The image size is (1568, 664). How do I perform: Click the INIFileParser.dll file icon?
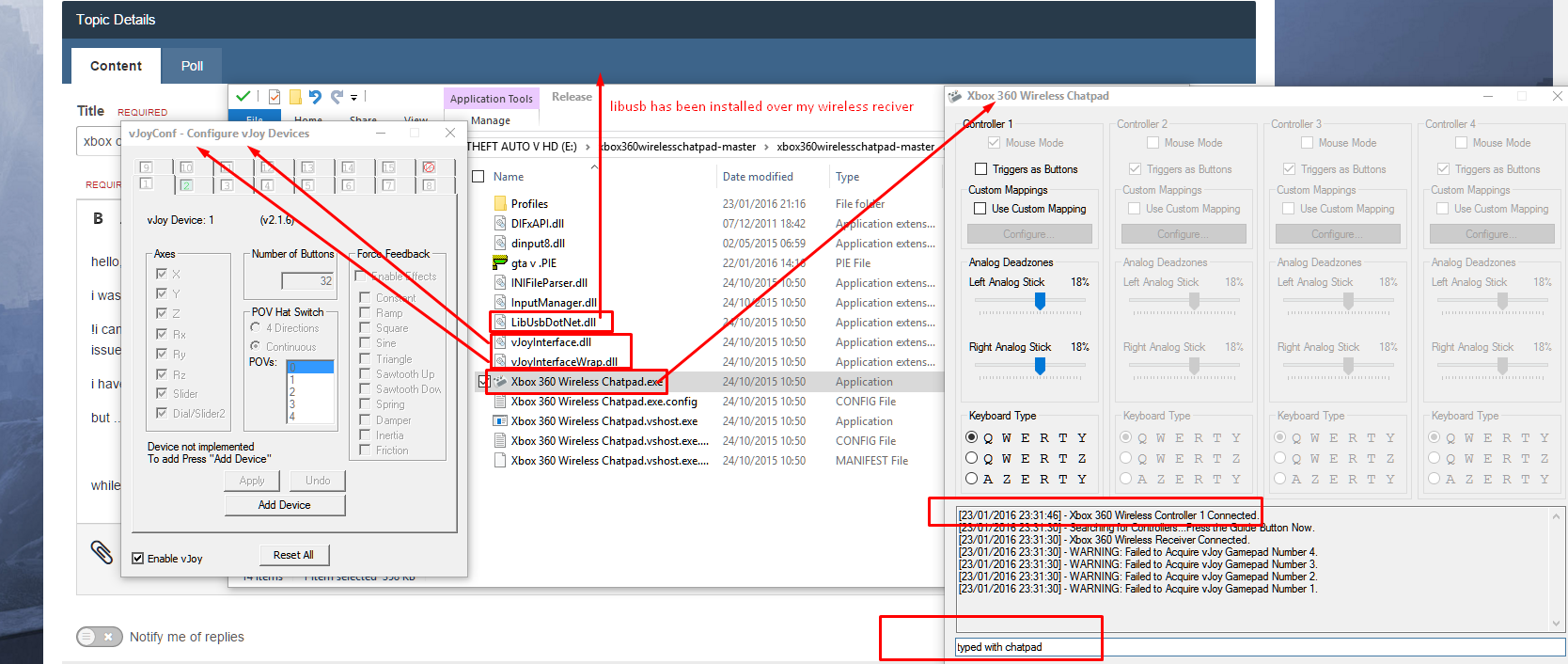coord(500,282)
